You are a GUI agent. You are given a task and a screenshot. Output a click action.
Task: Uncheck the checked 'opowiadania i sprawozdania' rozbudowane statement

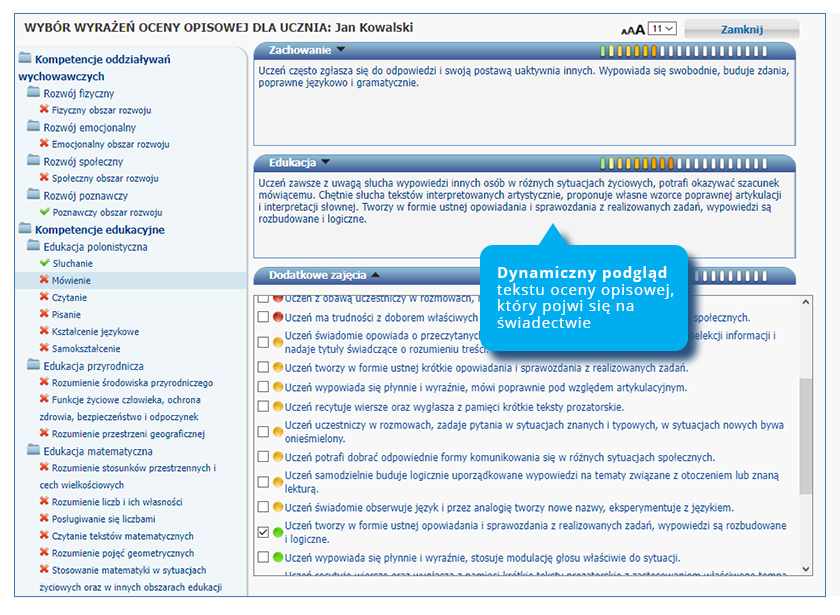click(264, 532)
